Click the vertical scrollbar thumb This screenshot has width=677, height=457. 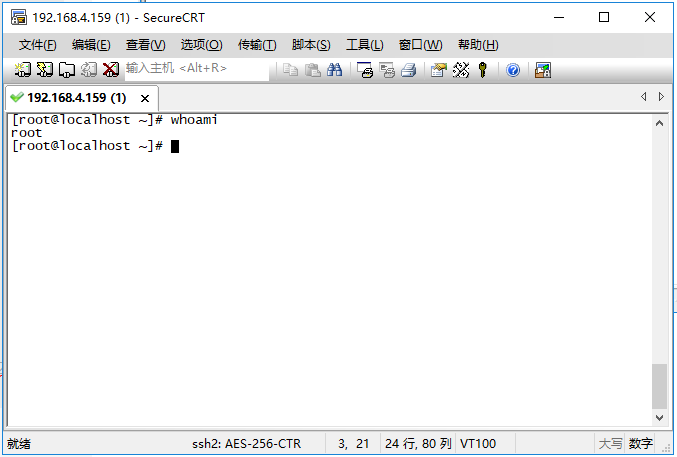[659, 386]
